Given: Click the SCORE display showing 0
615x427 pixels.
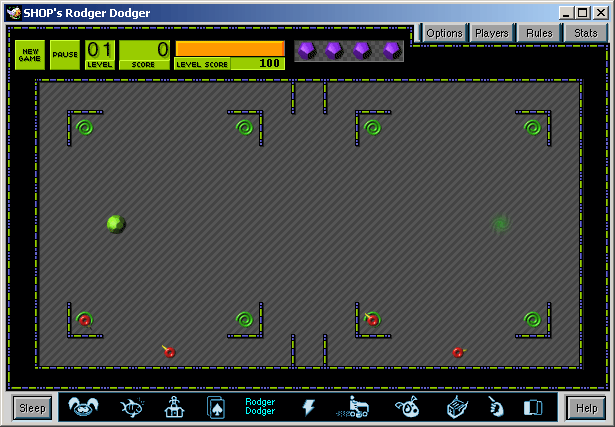Looking at the screenshot, I should 144,55.
